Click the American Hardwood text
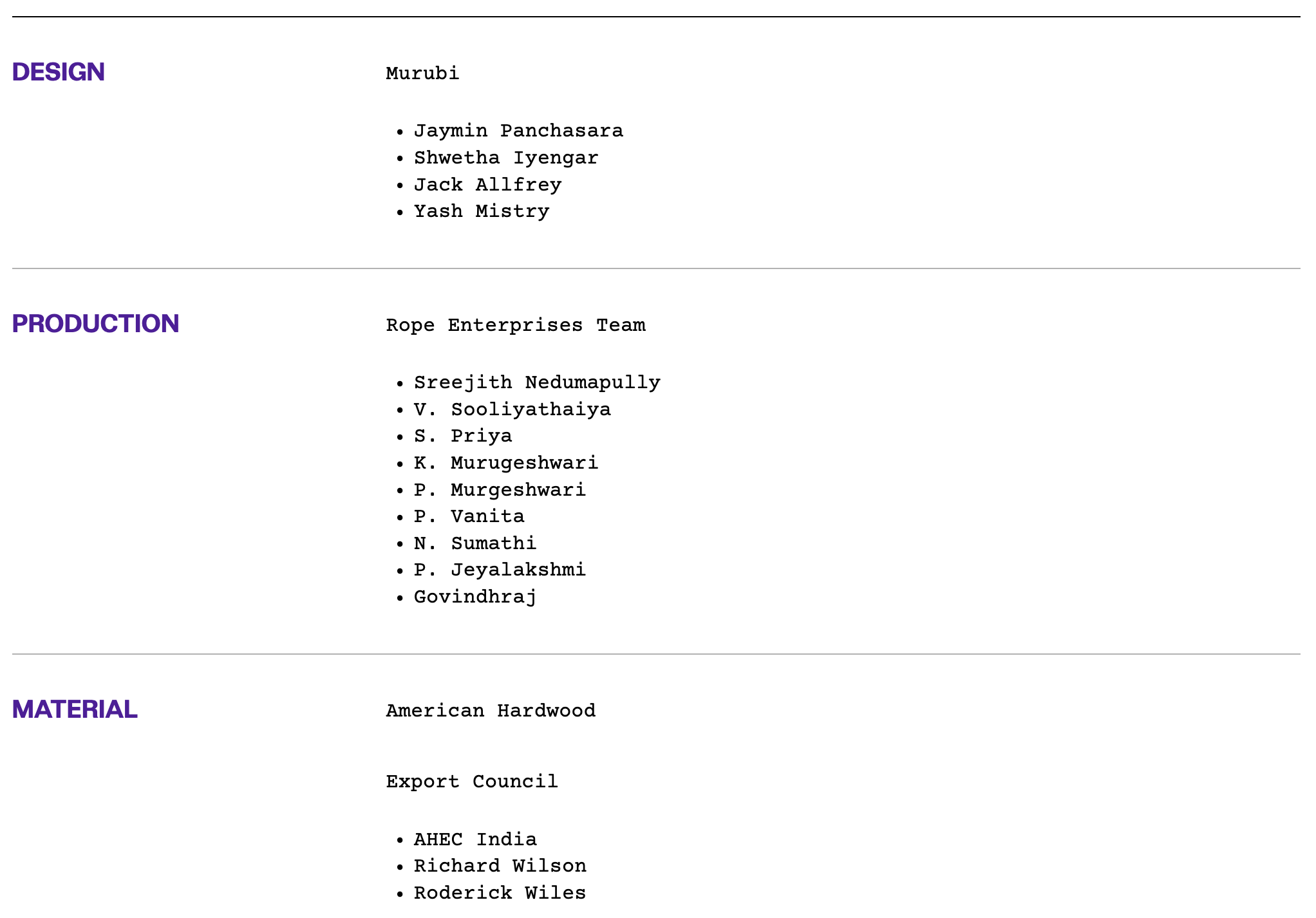This screenshot has height=918, width=1316. pyautogui.click(x=491, y=711)
